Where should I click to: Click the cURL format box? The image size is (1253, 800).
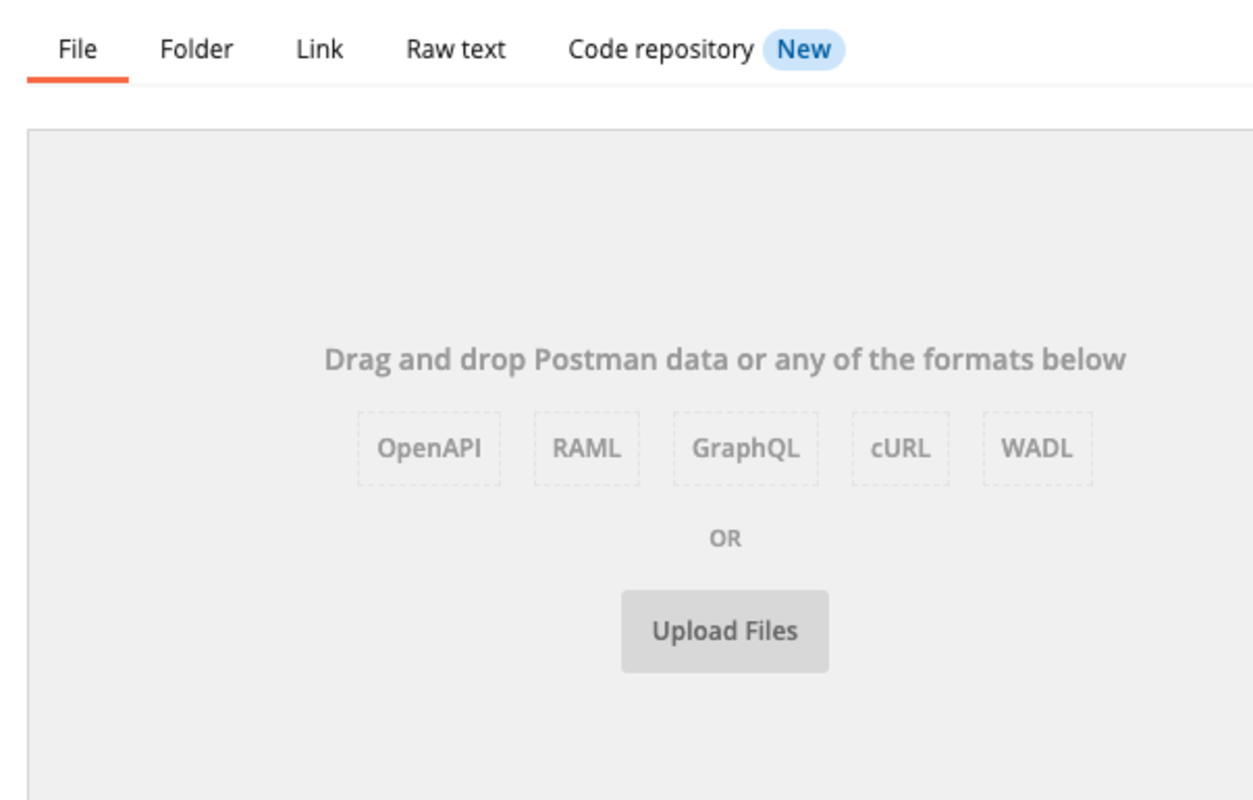point(900,448)
